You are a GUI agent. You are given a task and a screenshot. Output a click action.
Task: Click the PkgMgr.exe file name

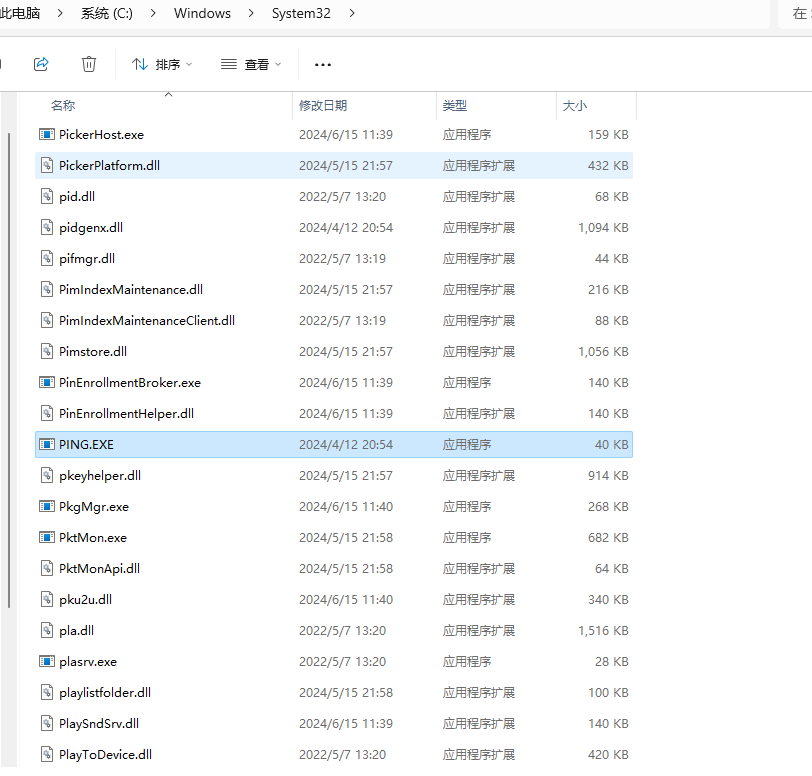[94, 507]
